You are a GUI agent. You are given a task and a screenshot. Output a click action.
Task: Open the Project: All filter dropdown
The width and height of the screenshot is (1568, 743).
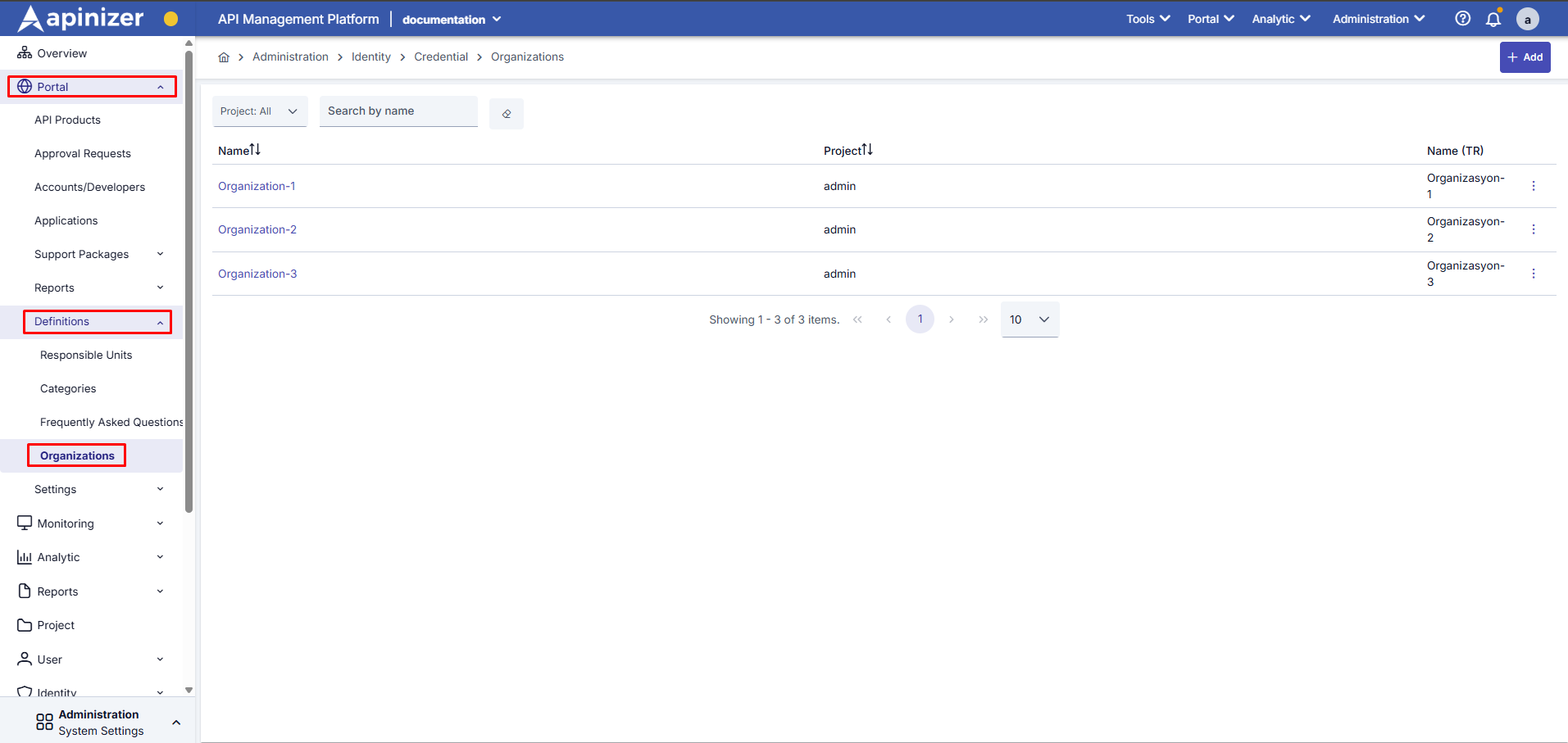pos(260,111)
